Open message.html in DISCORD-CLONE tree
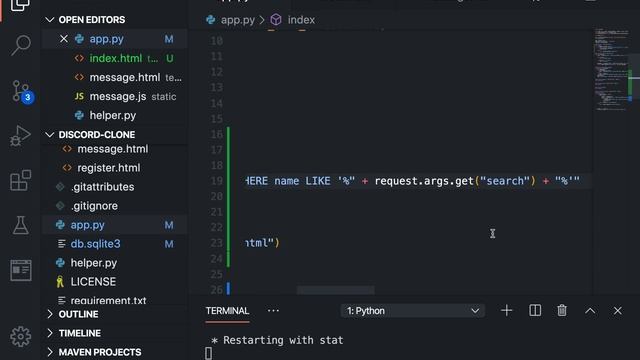The height and width of the screenshot is (360, 640). pos(113,149)
